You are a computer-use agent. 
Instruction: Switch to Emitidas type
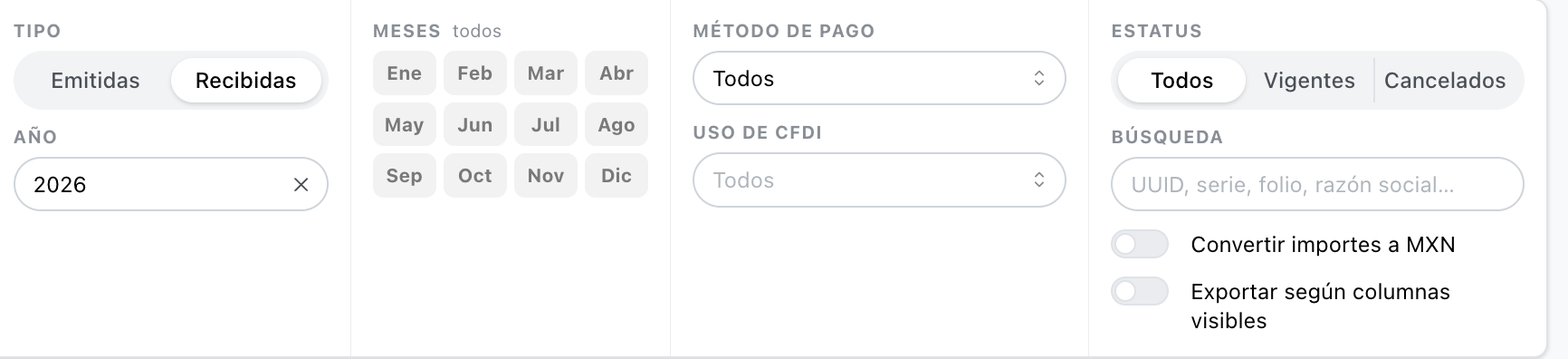point(95,81)
